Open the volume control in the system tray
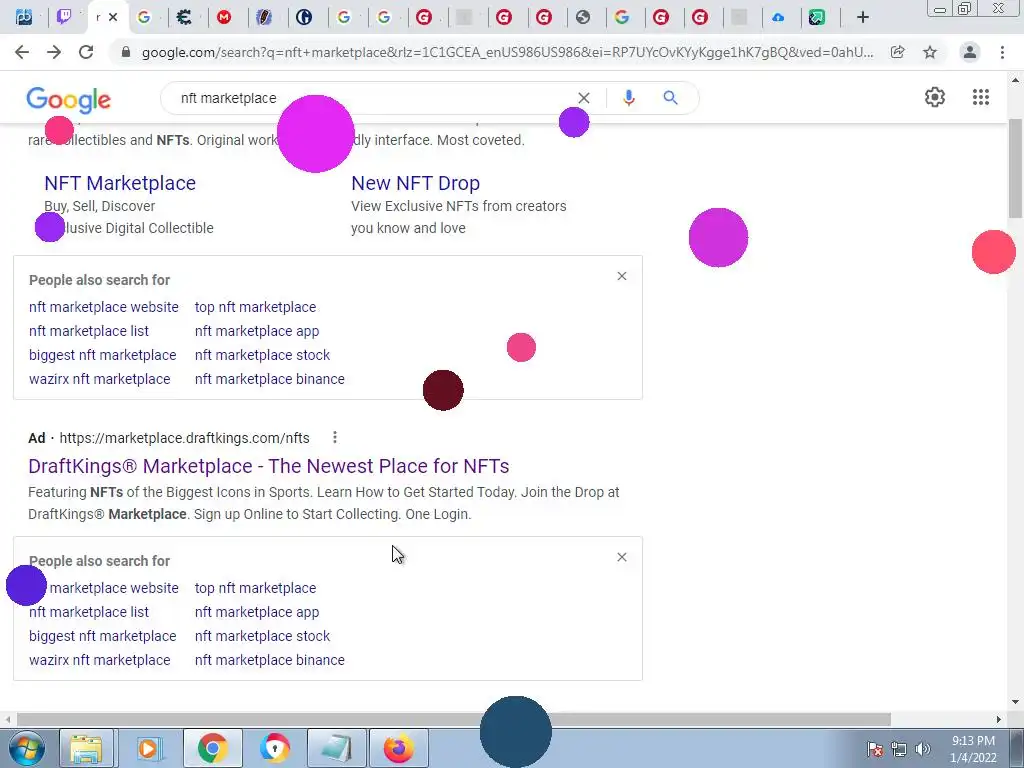The width and height of the screenshot is (1024, 768). [923, 749]
